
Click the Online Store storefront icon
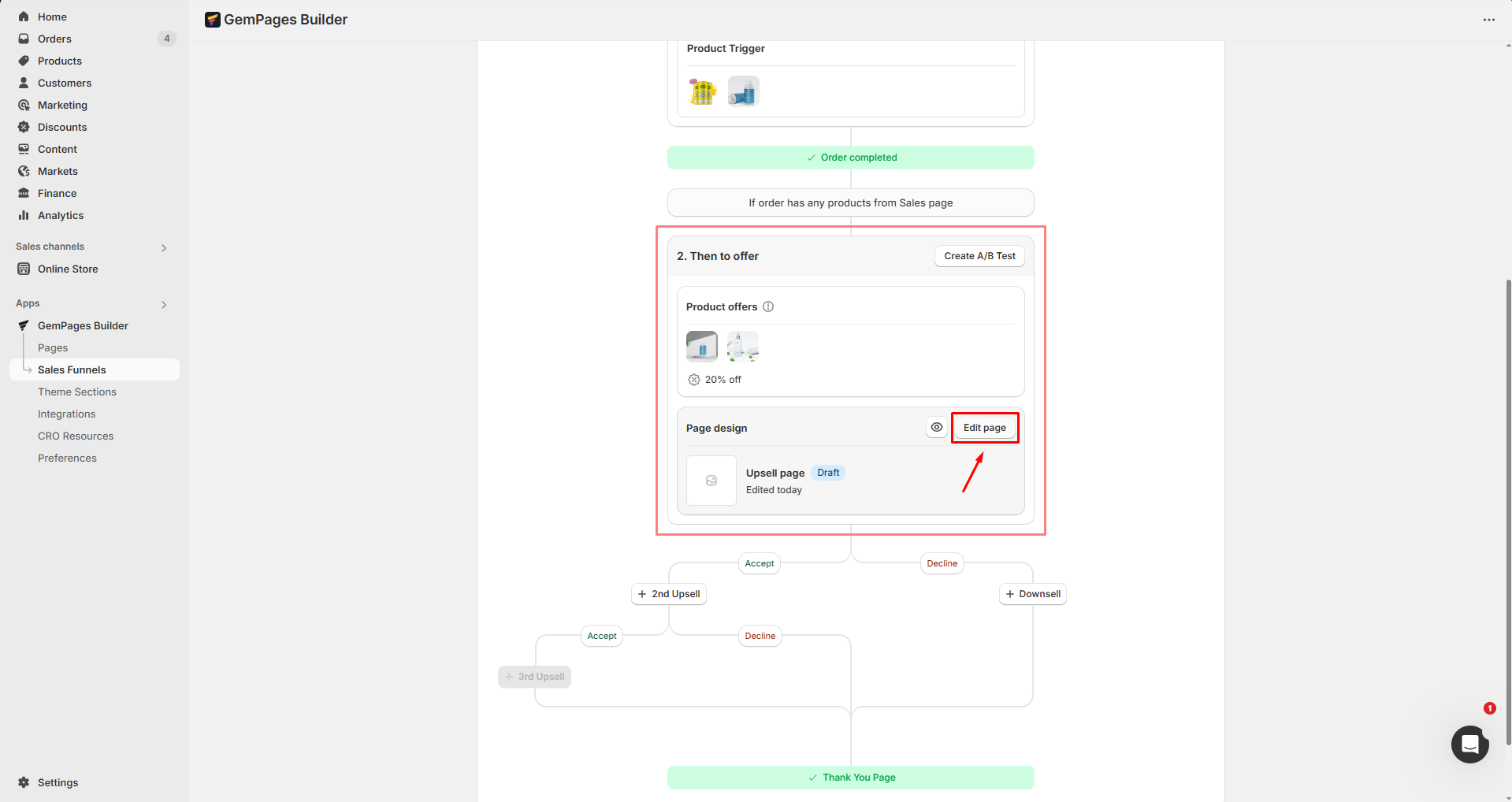[x=24, y=269]
